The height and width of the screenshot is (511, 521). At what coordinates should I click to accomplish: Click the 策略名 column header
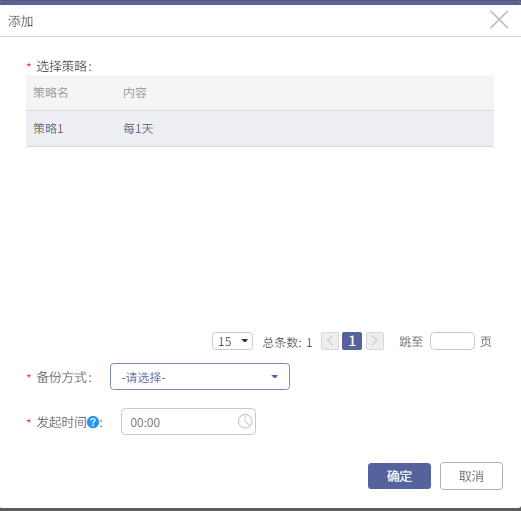coord(51,93)
